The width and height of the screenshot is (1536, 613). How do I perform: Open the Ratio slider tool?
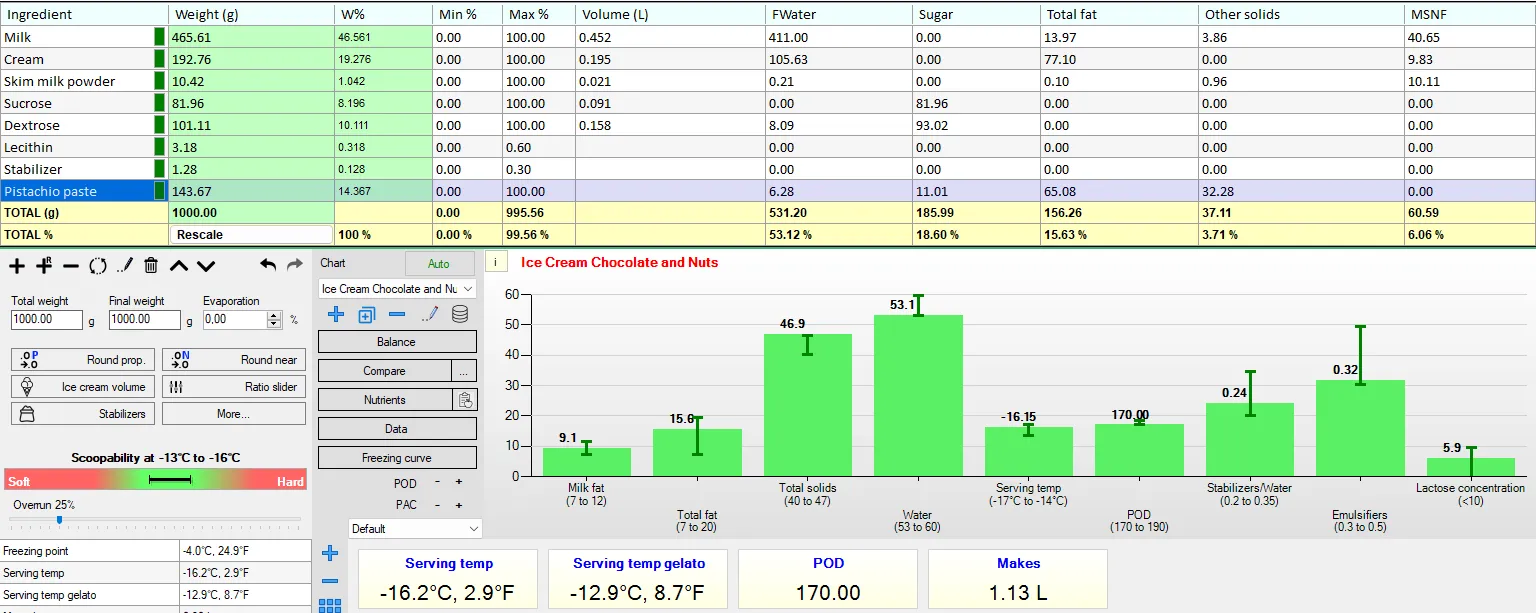point(233,387)
